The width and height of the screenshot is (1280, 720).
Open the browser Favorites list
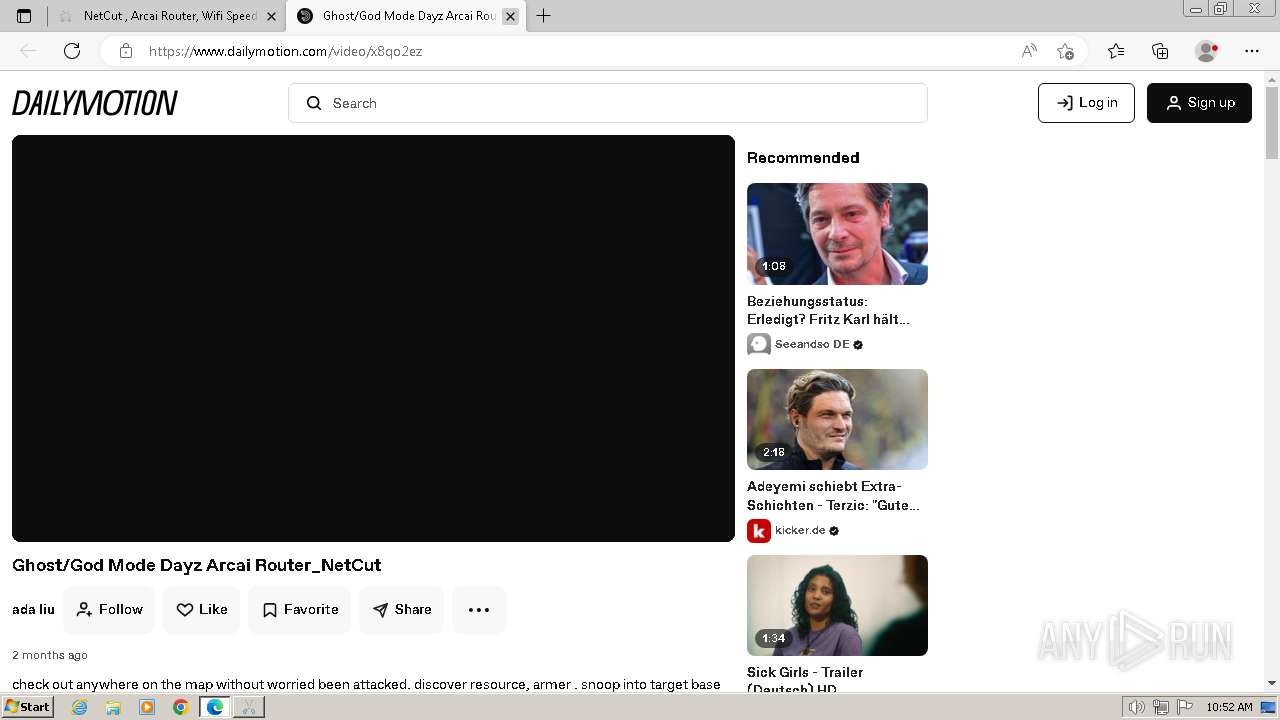click(x=1116, y=51)
